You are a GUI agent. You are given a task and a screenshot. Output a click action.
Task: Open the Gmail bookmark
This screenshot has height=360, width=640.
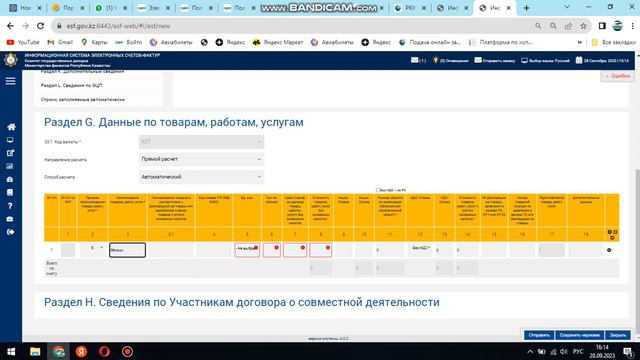(60, 42)
